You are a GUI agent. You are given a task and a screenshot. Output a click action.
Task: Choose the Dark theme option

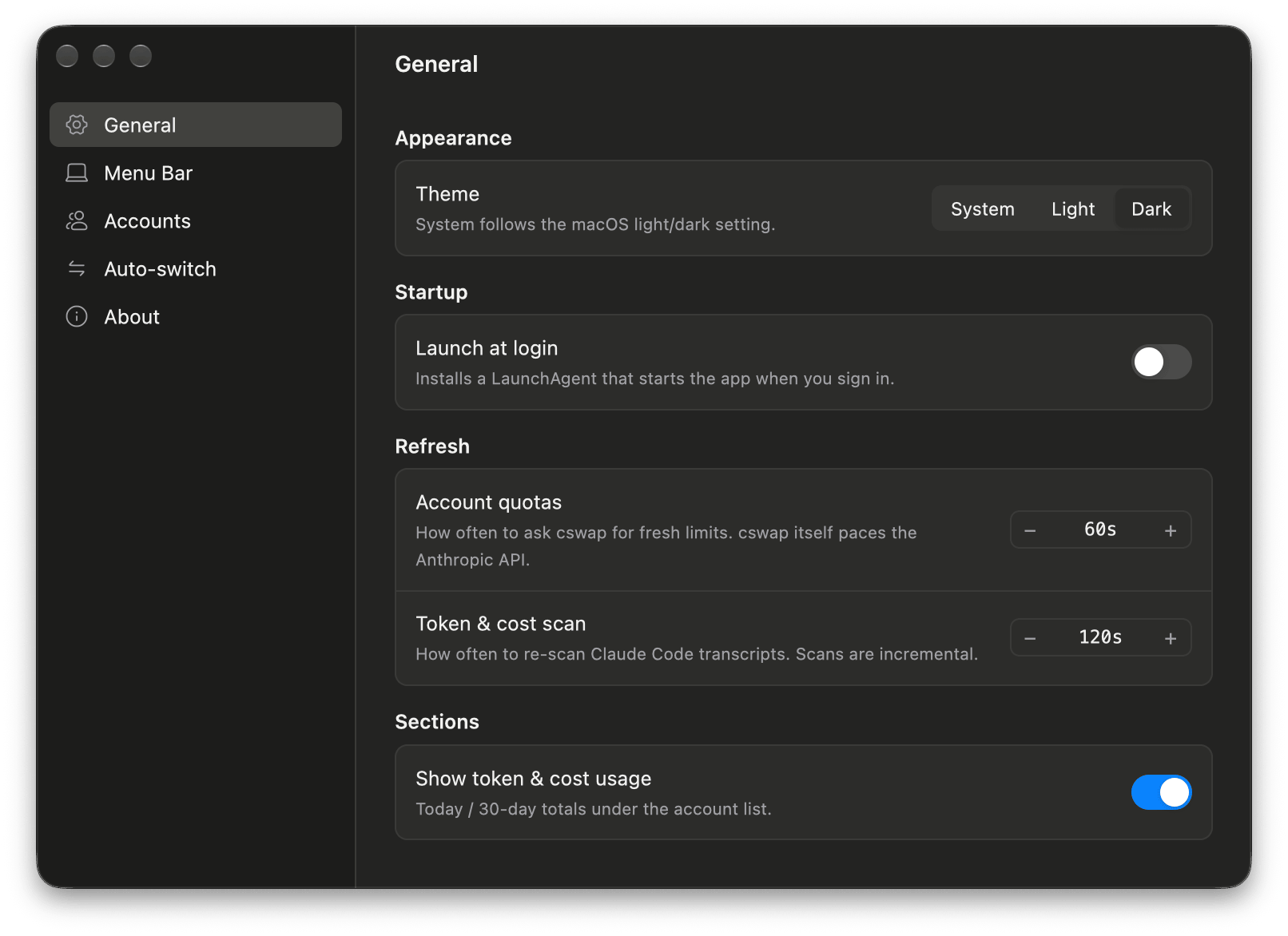[1151, 208]
